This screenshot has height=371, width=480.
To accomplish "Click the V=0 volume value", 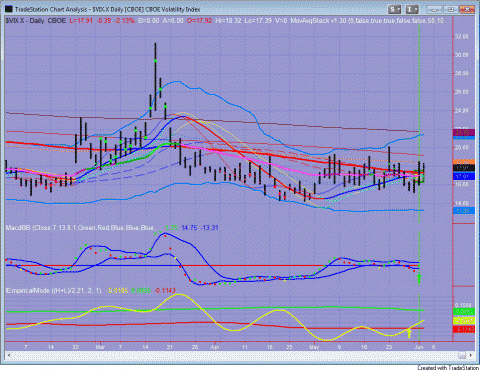I will 281,21.
